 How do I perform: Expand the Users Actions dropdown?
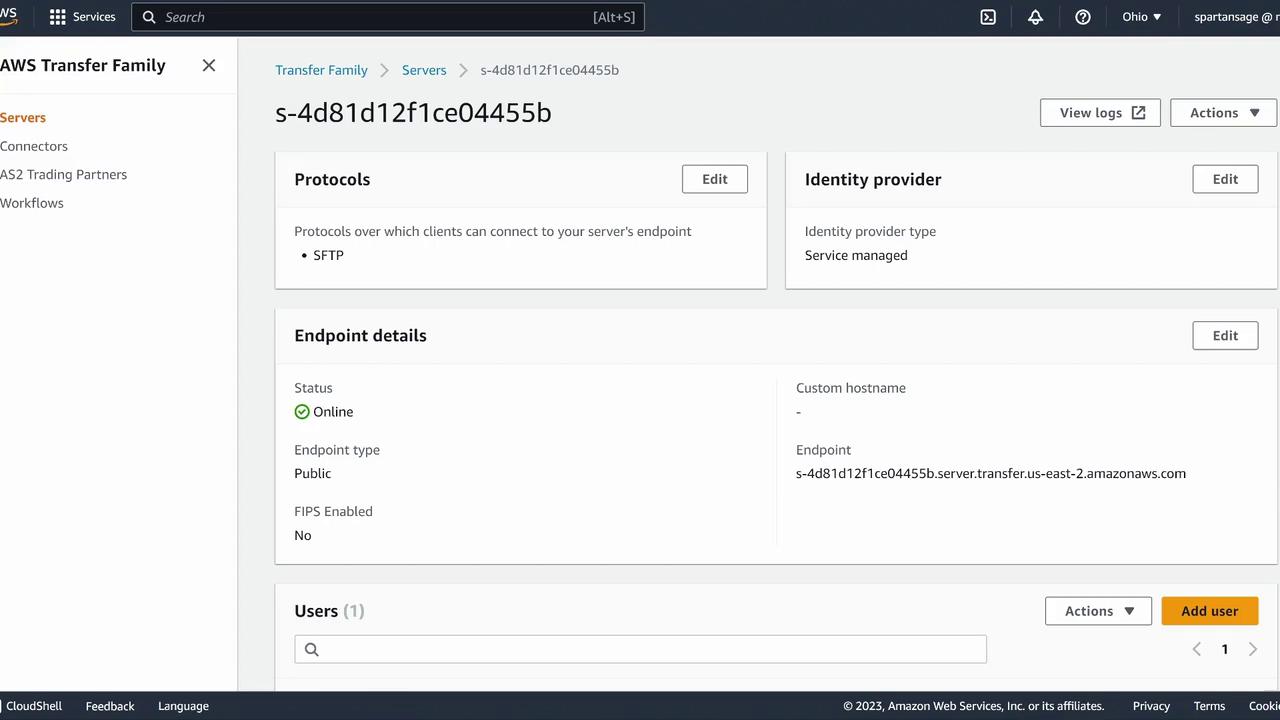click(x=1098, y=611)
